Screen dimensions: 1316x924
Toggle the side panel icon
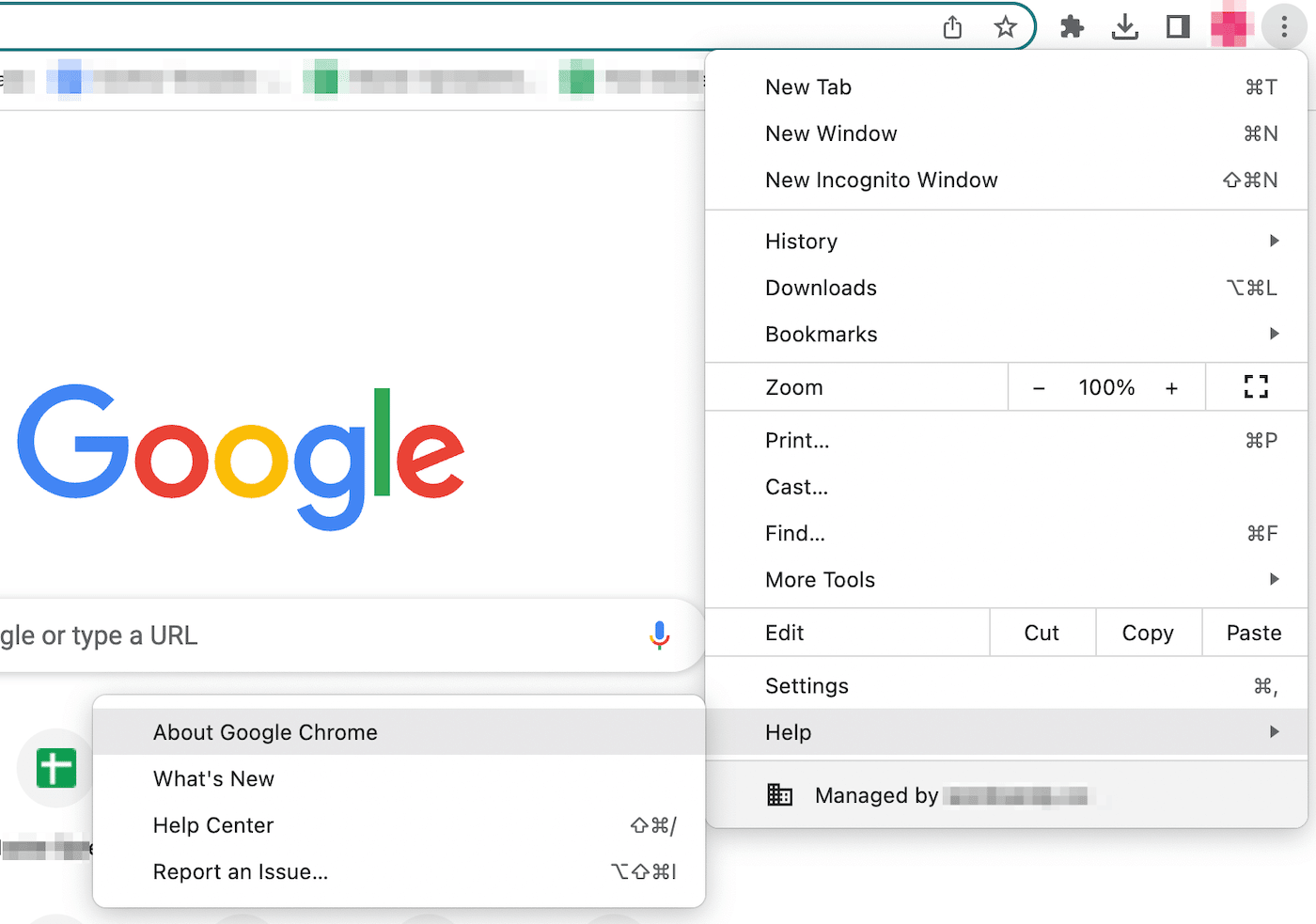click(x=1178, y=27)
